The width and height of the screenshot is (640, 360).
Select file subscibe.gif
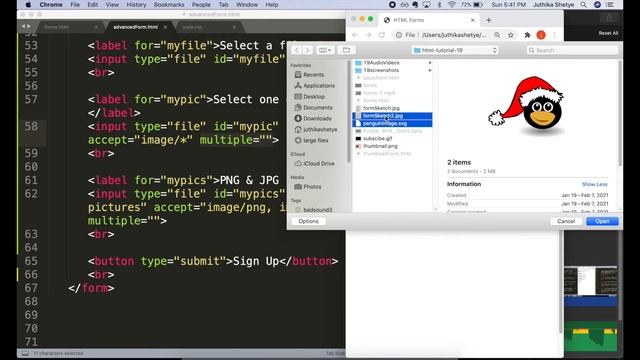click(378, 139)
